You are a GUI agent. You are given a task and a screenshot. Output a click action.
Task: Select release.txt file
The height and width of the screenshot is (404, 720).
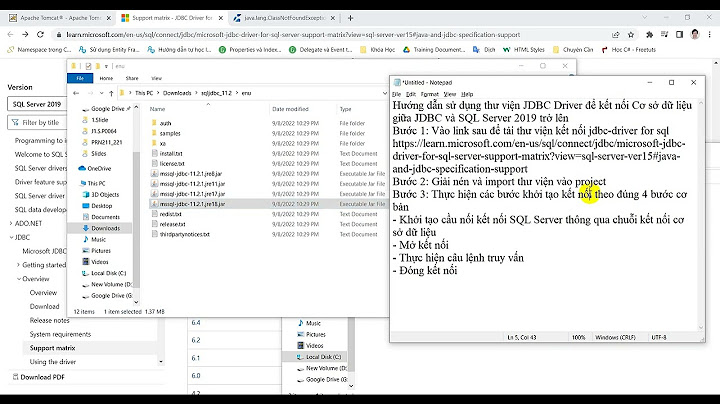(x=172, y=224)
